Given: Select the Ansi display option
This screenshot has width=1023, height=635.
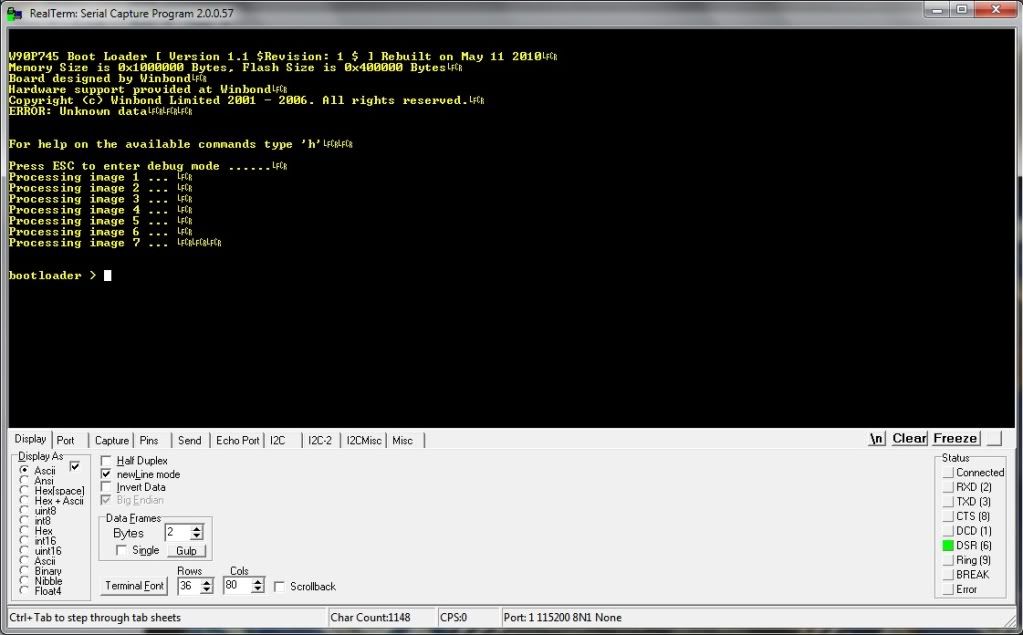Looking at the screenshot, I should point(24,481).
